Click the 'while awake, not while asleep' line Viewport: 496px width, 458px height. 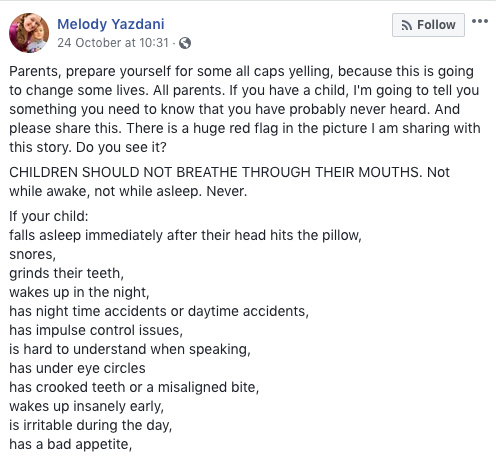coord(128,191)
